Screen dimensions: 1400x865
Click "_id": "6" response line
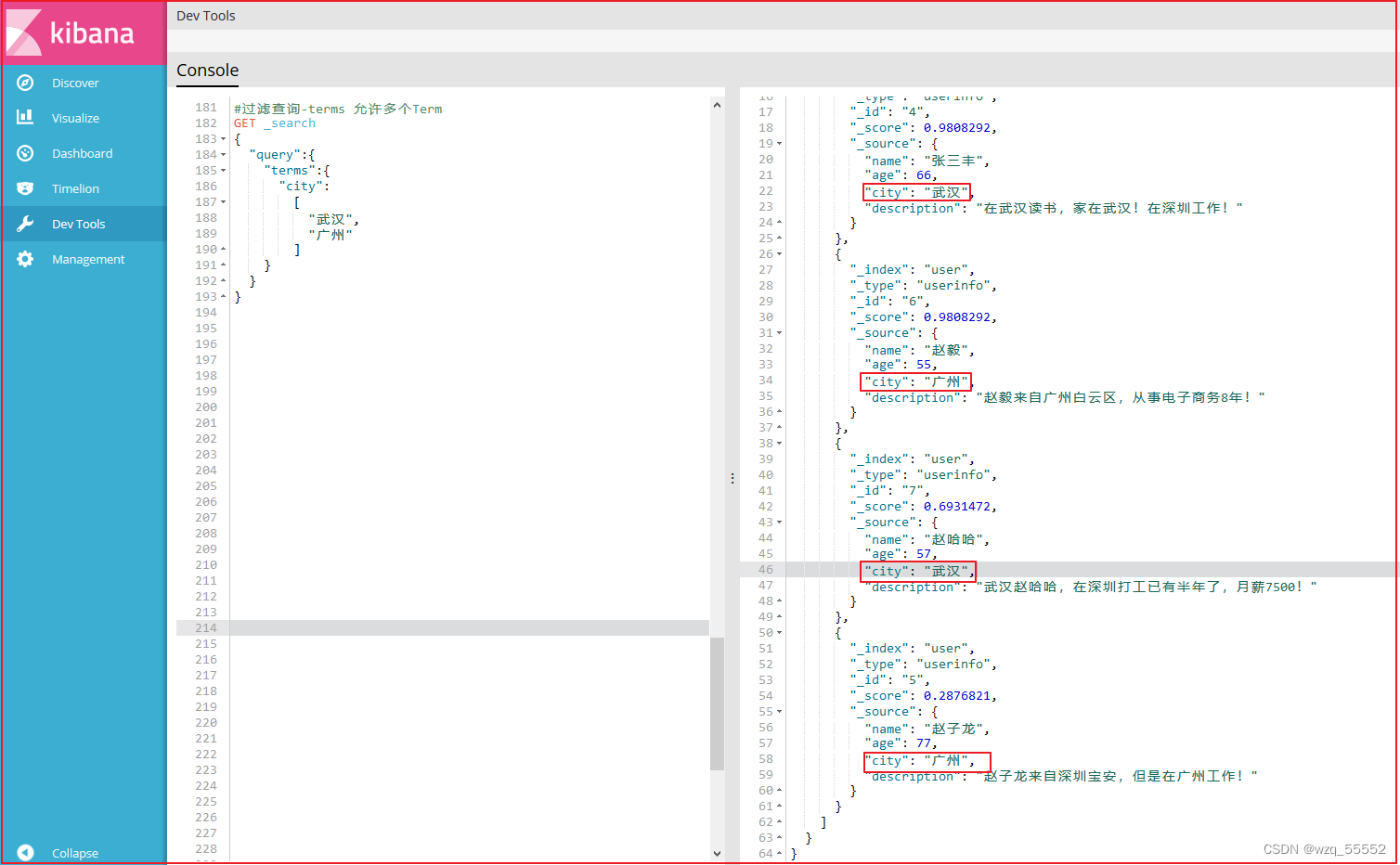(889, 302)
